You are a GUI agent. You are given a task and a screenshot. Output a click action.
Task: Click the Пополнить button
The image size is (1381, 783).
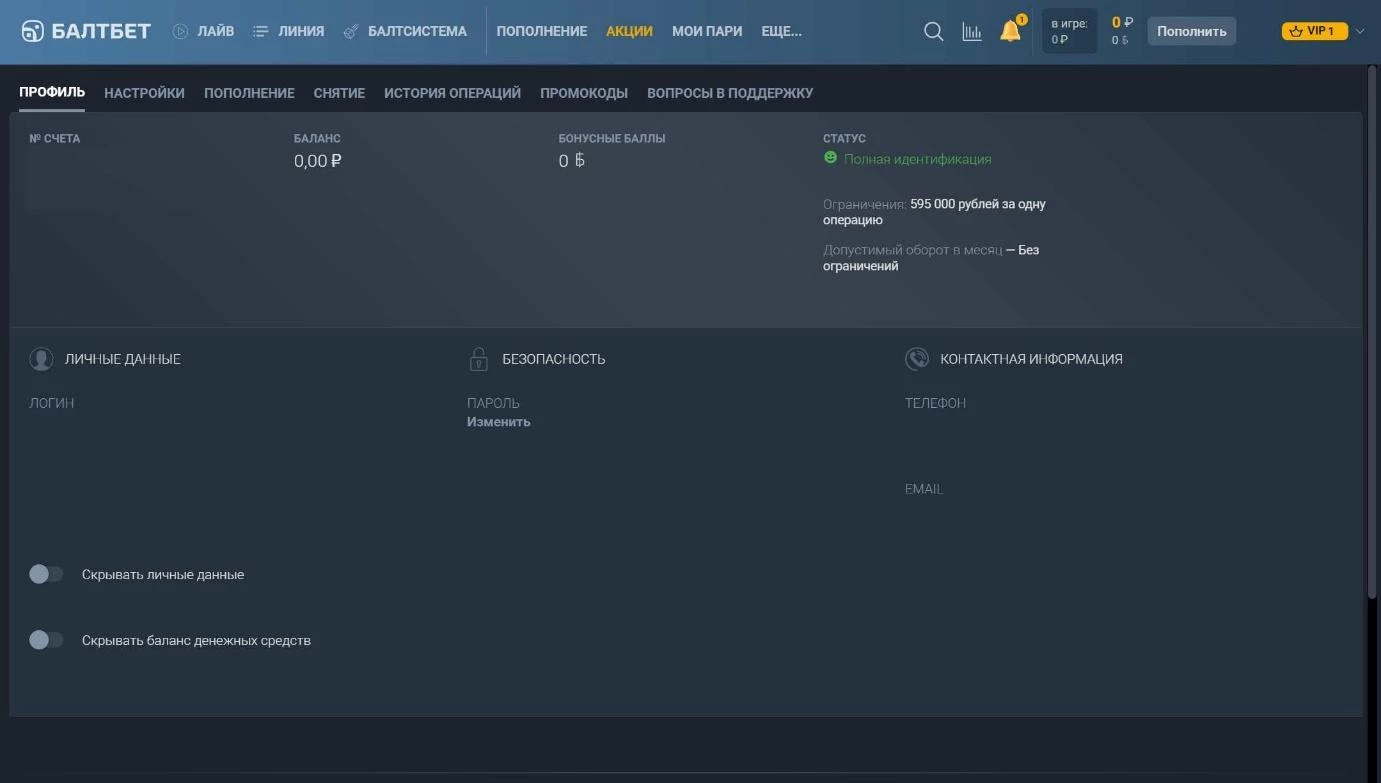[x=1192, y=31]
